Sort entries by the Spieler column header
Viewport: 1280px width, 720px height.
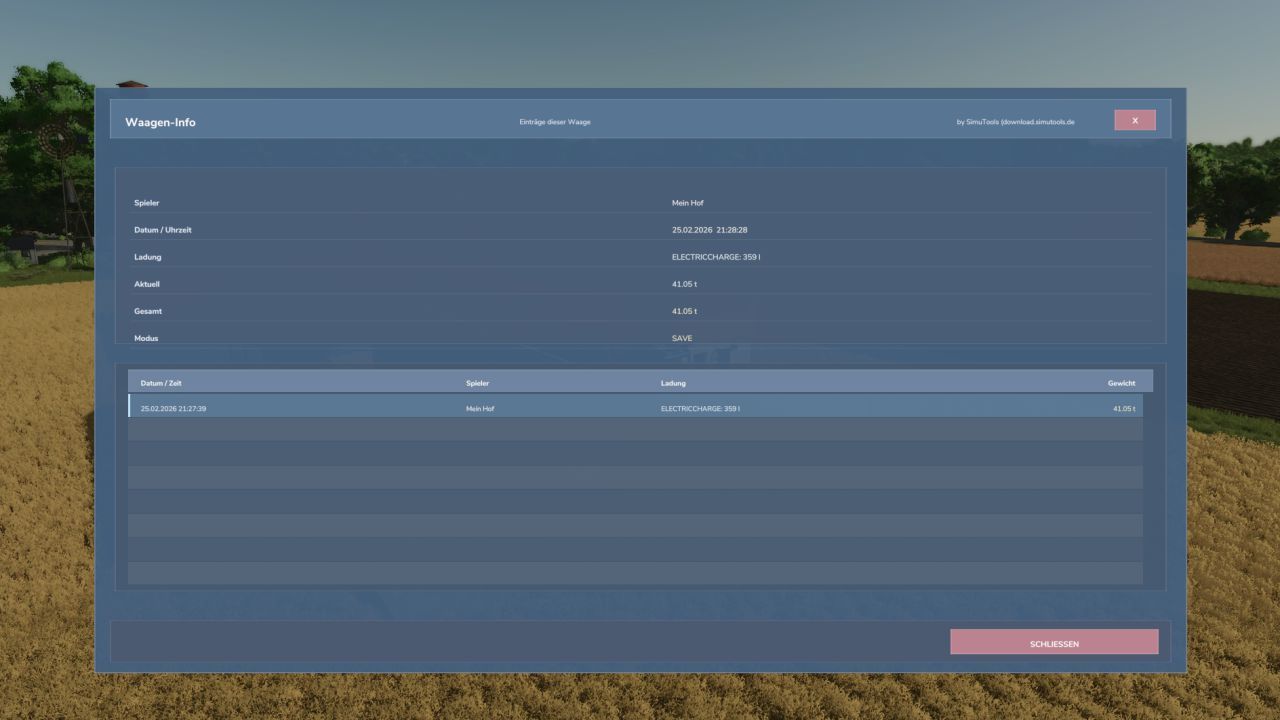tap(477, 382)
